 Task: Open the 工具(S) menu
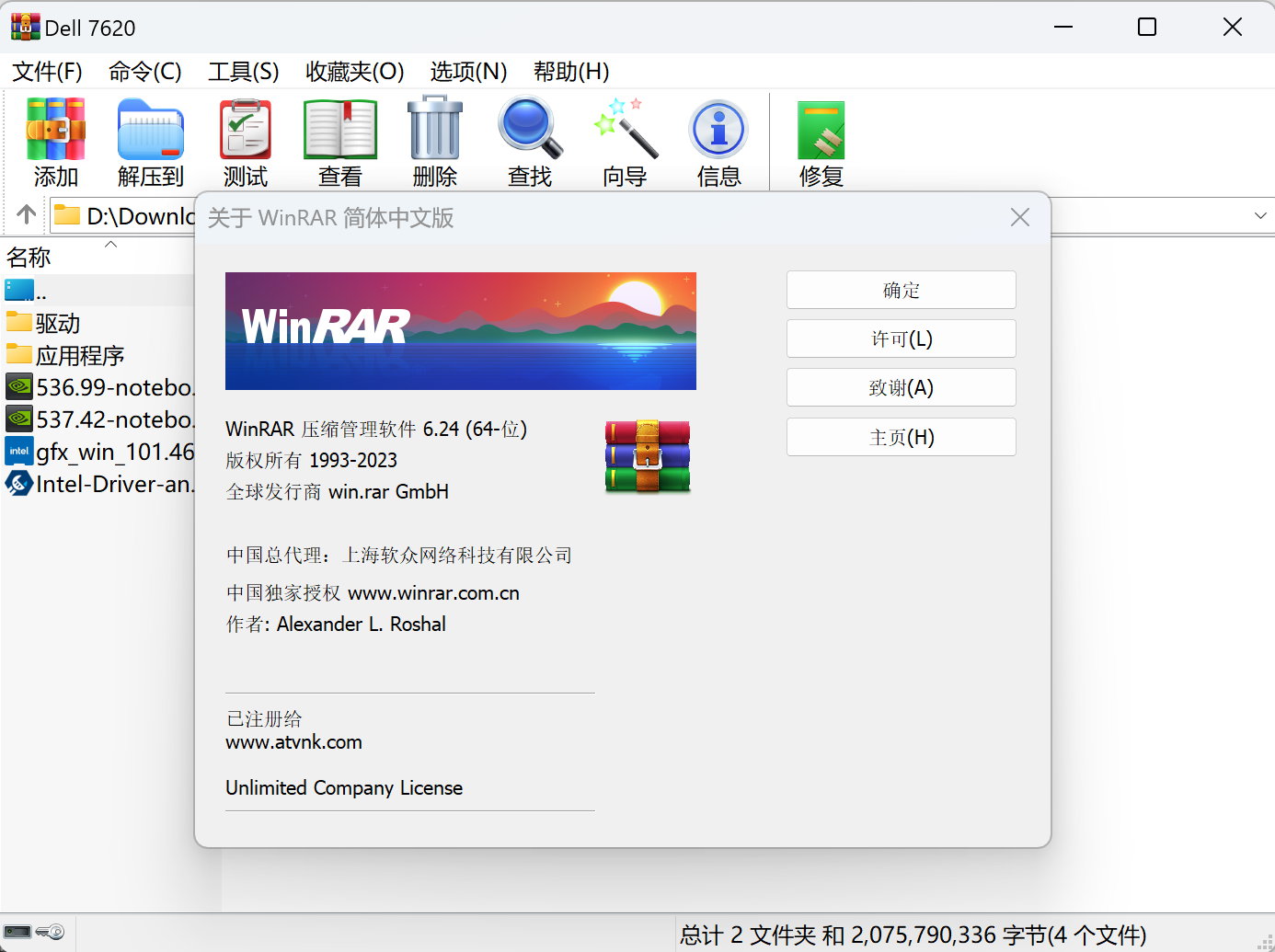tap(244, 72)
